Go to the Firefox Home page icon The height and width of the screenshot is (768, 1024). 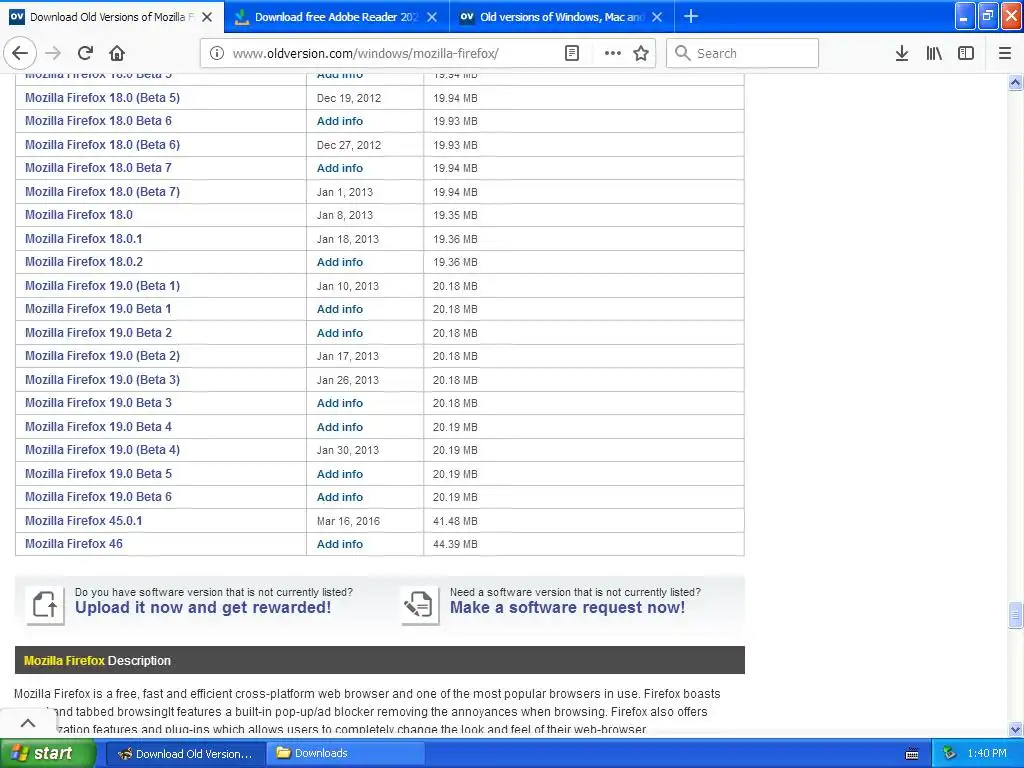click(117, 53)
